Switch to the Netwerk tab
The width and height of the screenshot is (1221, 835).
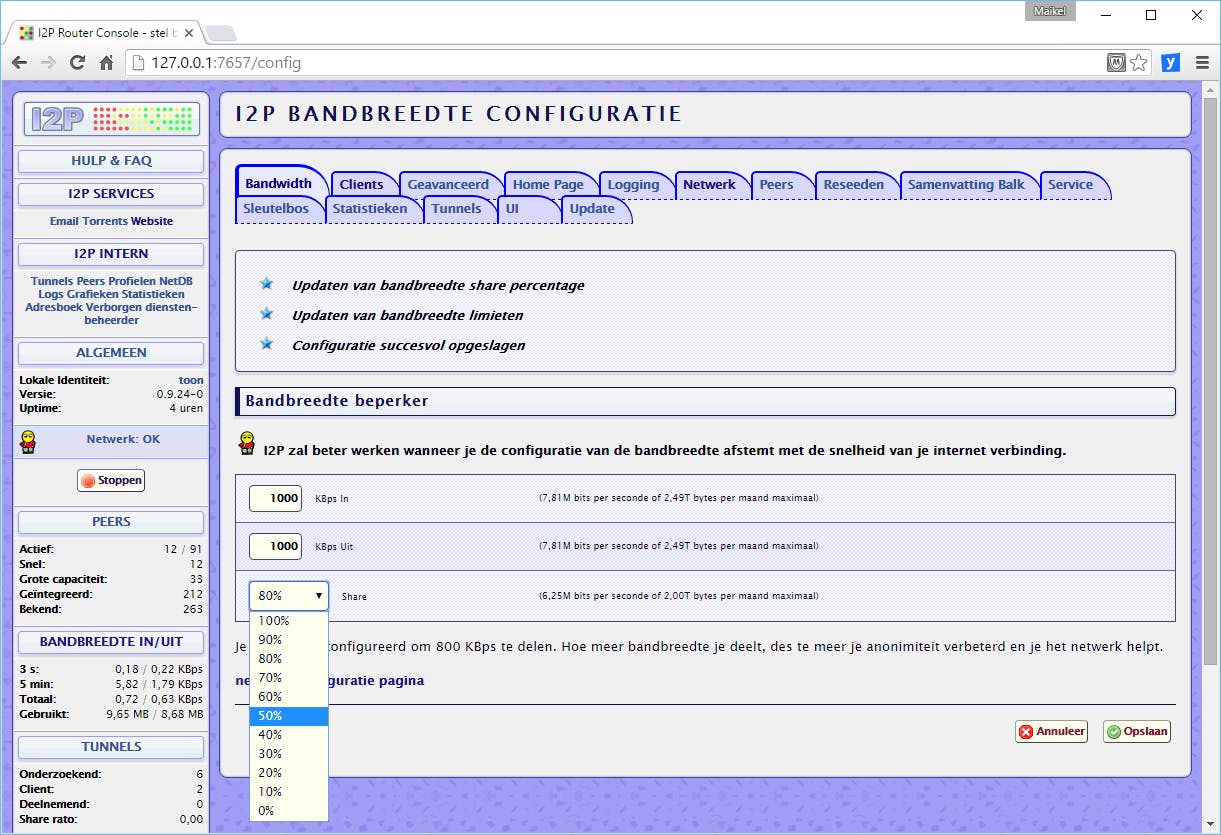point(711,184)
